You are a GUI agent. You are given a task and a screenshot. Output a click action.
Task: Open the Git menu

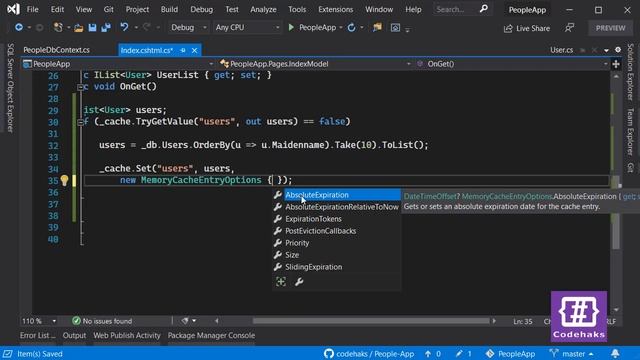108,9
